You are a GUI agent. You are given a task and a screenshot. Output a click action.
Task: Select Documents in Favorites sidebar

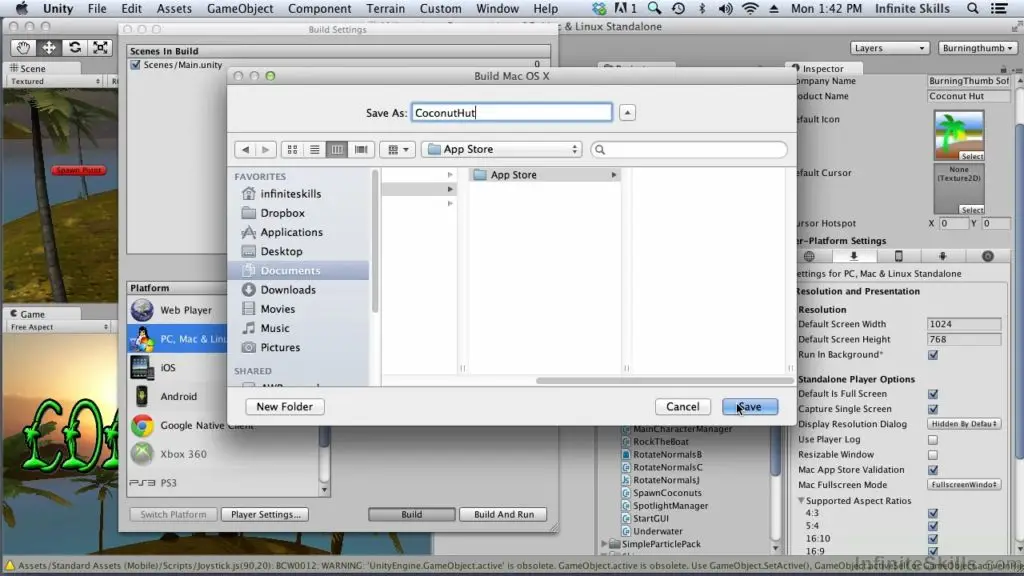[x=298, y=270]
